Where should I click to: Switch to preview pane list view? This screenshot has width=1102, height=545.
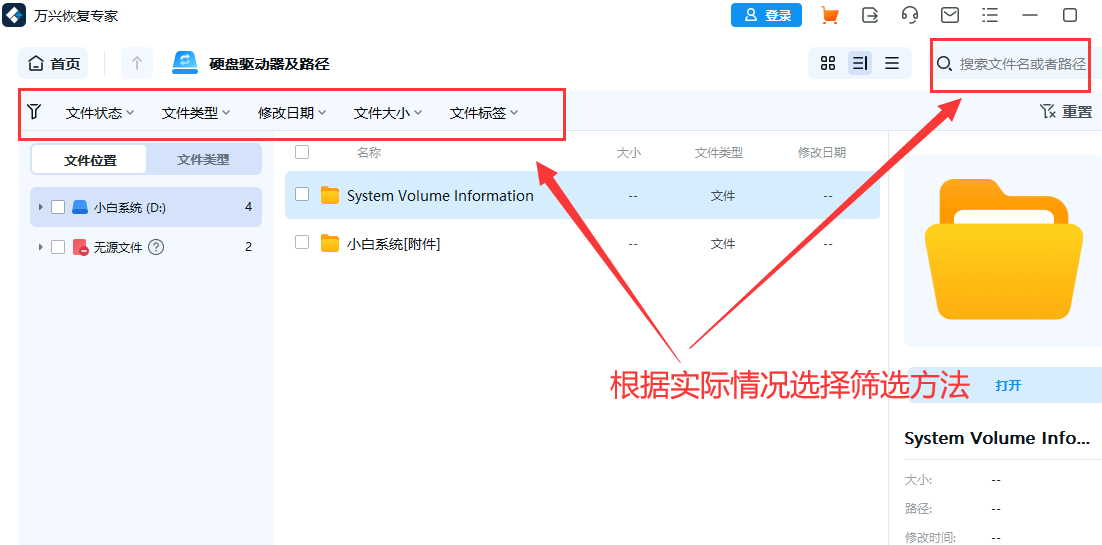[860, 63]
